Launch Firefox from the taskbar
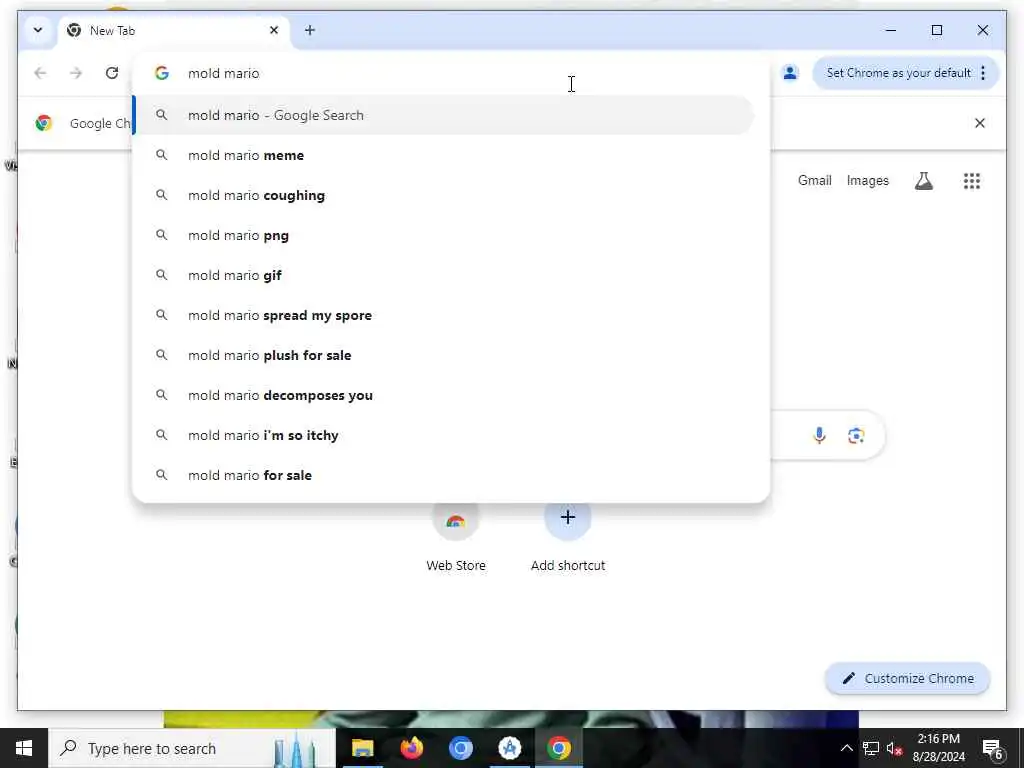Screen dimensions: 1024x768 click(411, 748)
